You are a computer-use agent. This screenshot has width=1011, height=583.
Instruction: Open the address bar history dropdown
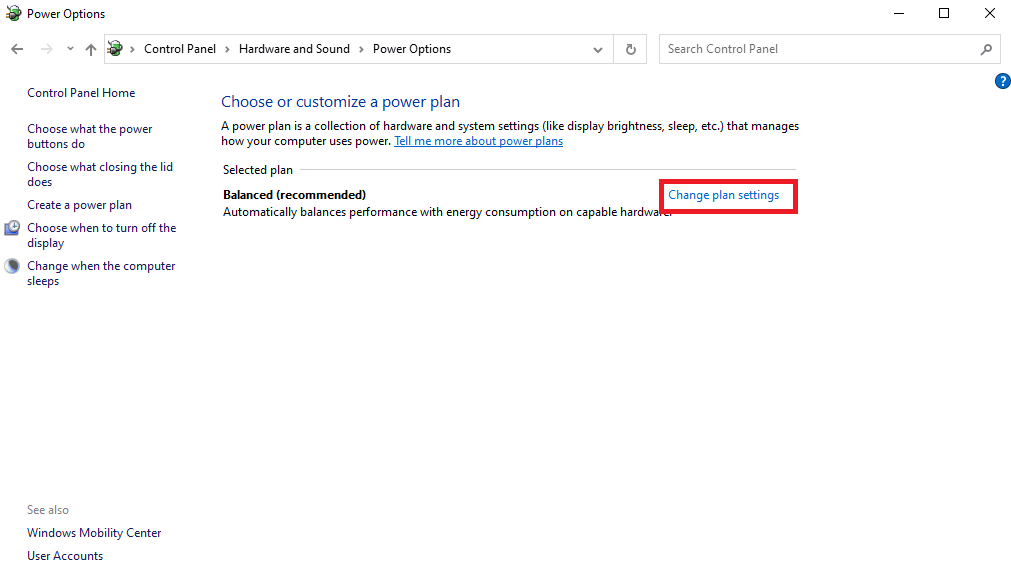598,50
